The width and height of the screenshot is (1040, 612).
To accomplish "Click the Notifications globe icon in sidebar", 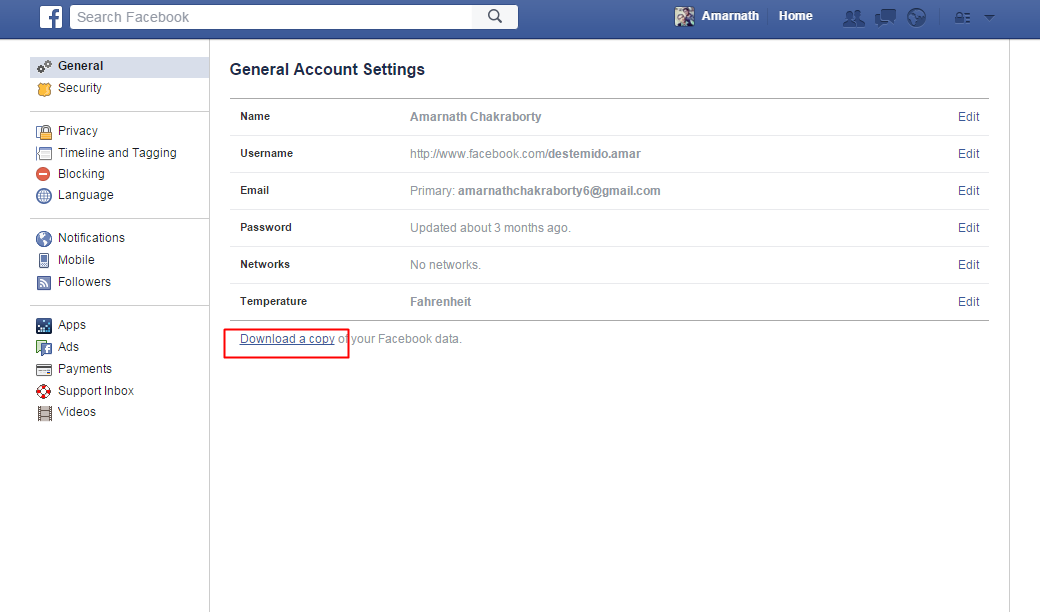I will tap(44, 239).
